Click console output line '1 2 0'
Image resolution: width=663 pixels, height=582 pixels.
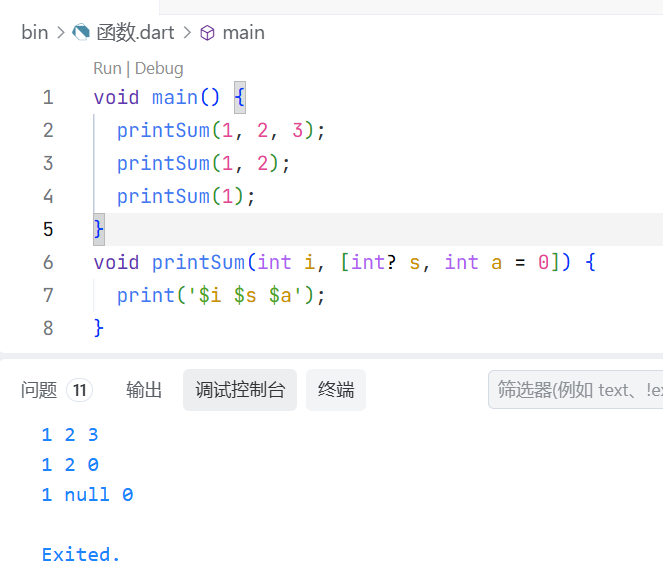click(x=70, y=465)
